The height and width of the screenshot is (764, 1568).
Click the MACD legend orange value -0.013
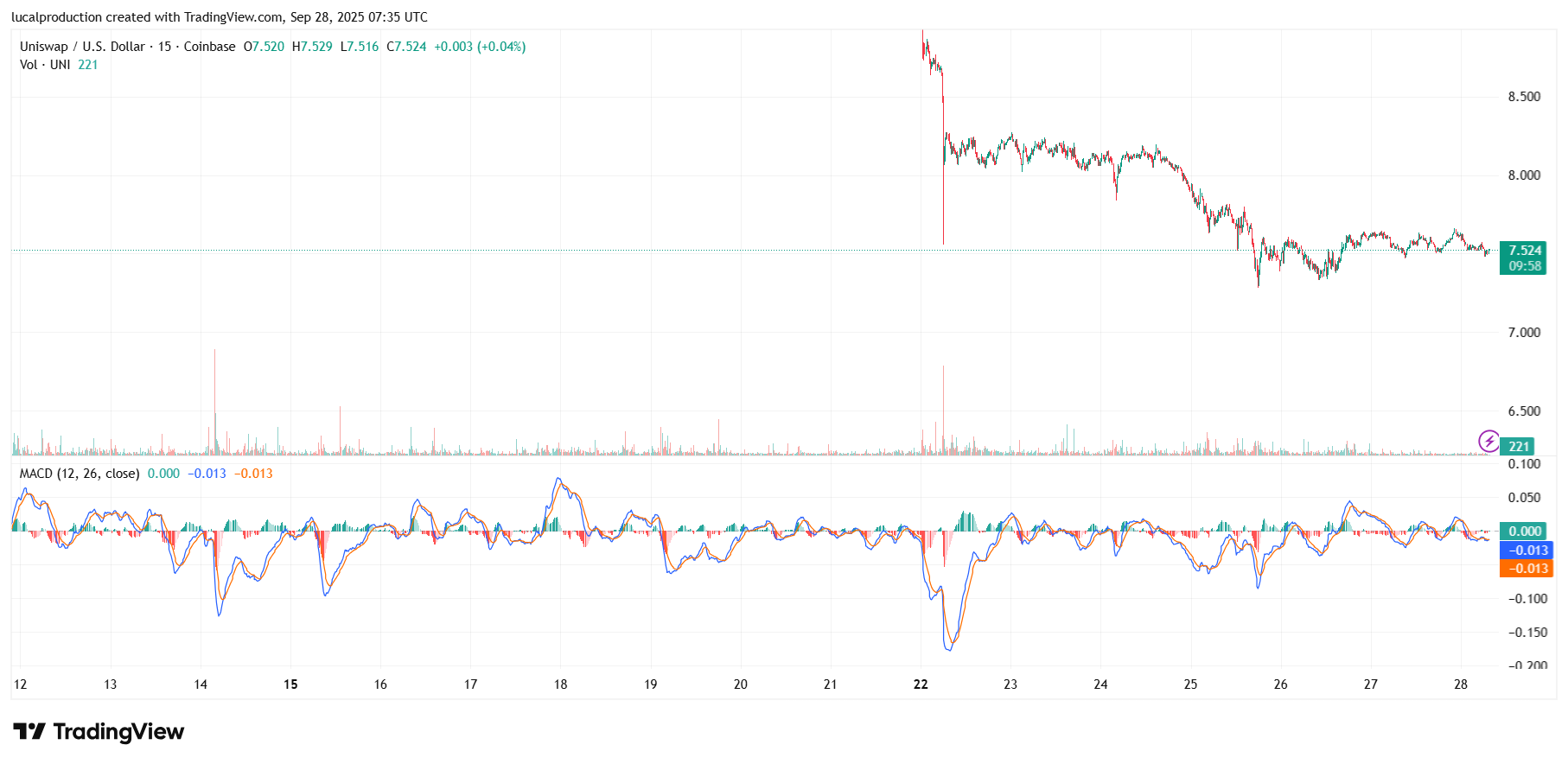click(253, 474)
